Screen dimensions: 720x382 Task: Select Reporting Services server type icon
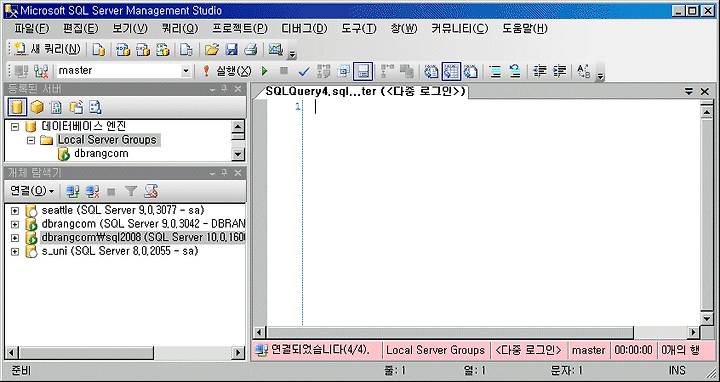[x=56, y=107]
